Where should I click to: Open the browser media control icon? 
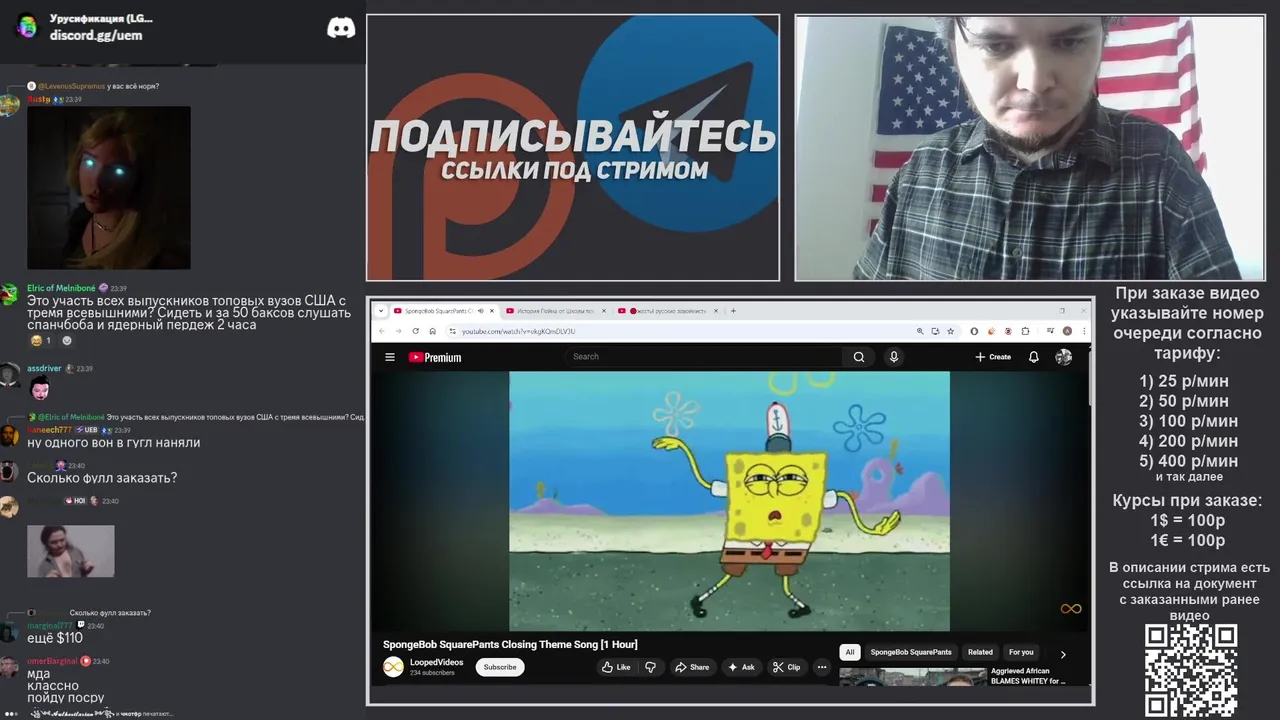click(x=1051, y=331)
